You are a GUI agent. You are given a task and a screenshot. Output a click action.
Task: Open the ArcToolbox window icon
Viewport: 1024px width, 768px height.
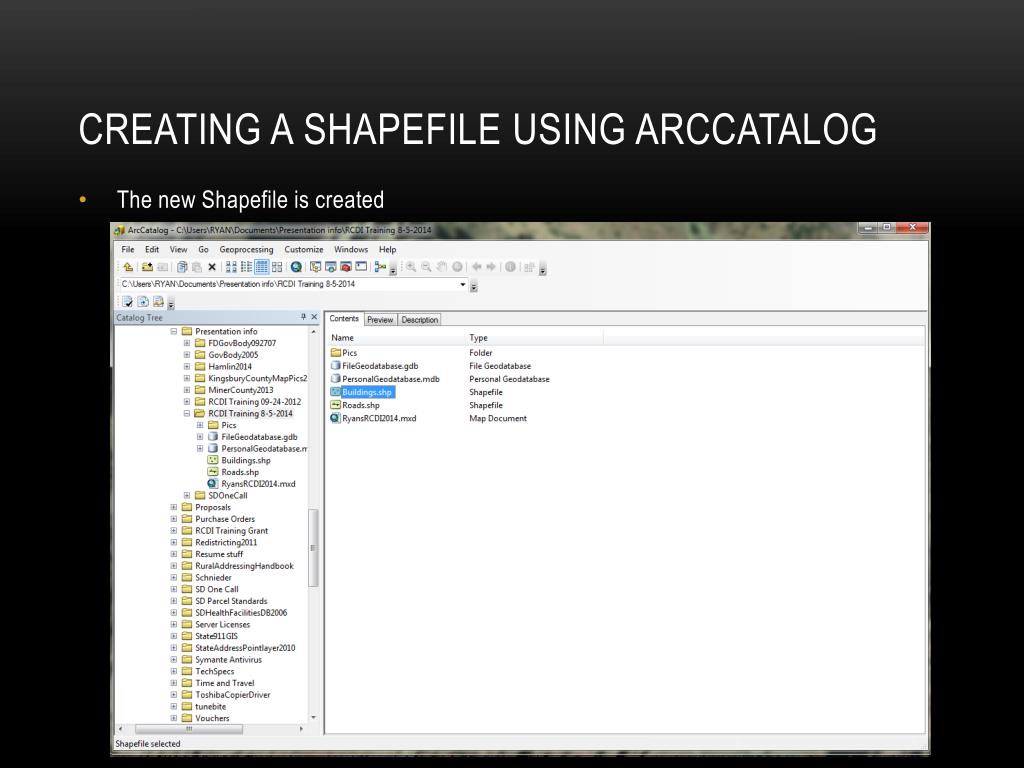345,266
